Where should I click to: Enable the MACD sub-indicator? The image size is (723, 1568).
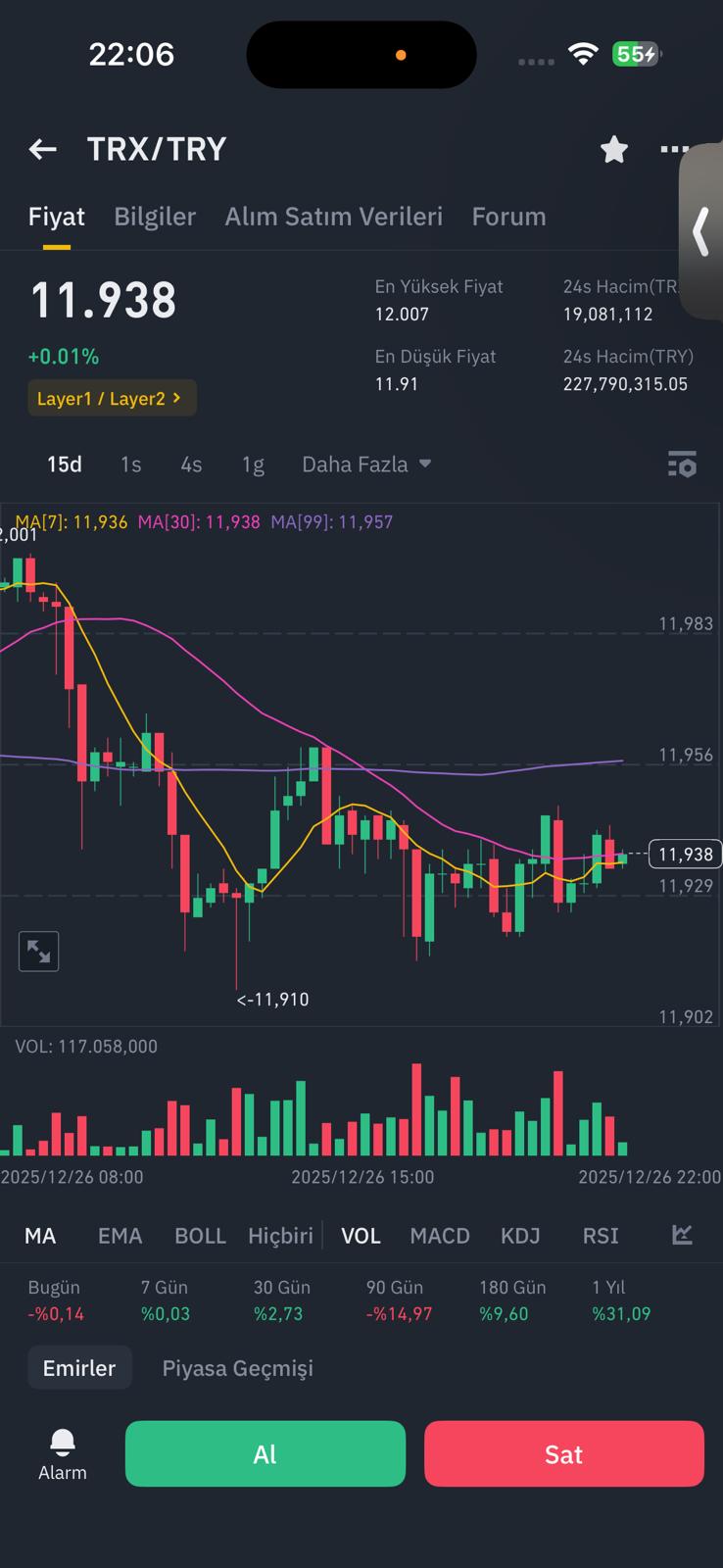tap(440, 1236)
